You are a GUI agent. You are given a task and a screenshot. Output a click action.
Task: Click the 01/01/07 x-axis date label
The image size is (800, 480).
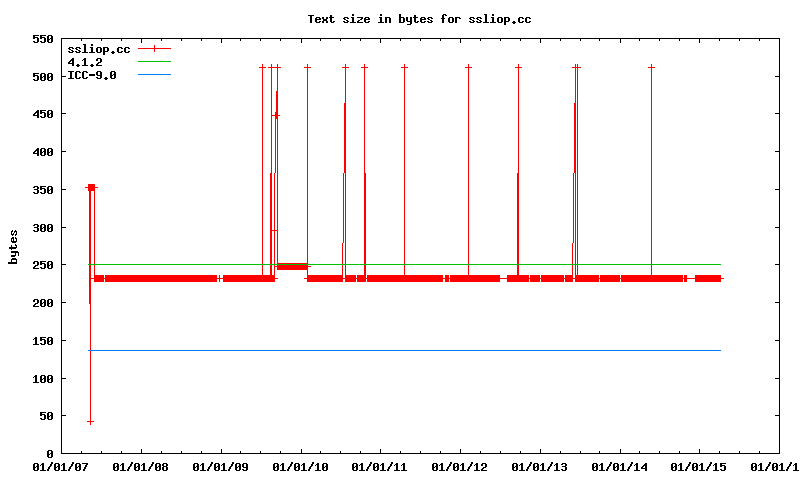[58, 467]
